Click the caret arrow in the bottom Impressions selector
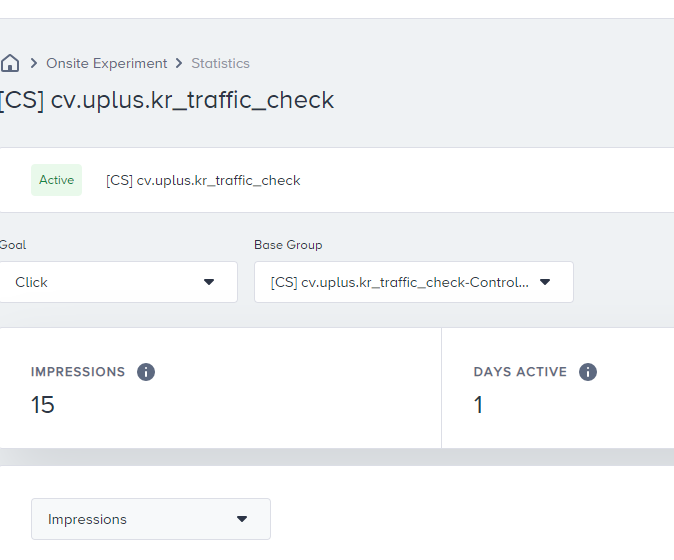Image resolution: width=674 pixels, height=560 pixels. click(x=242, y=519)
